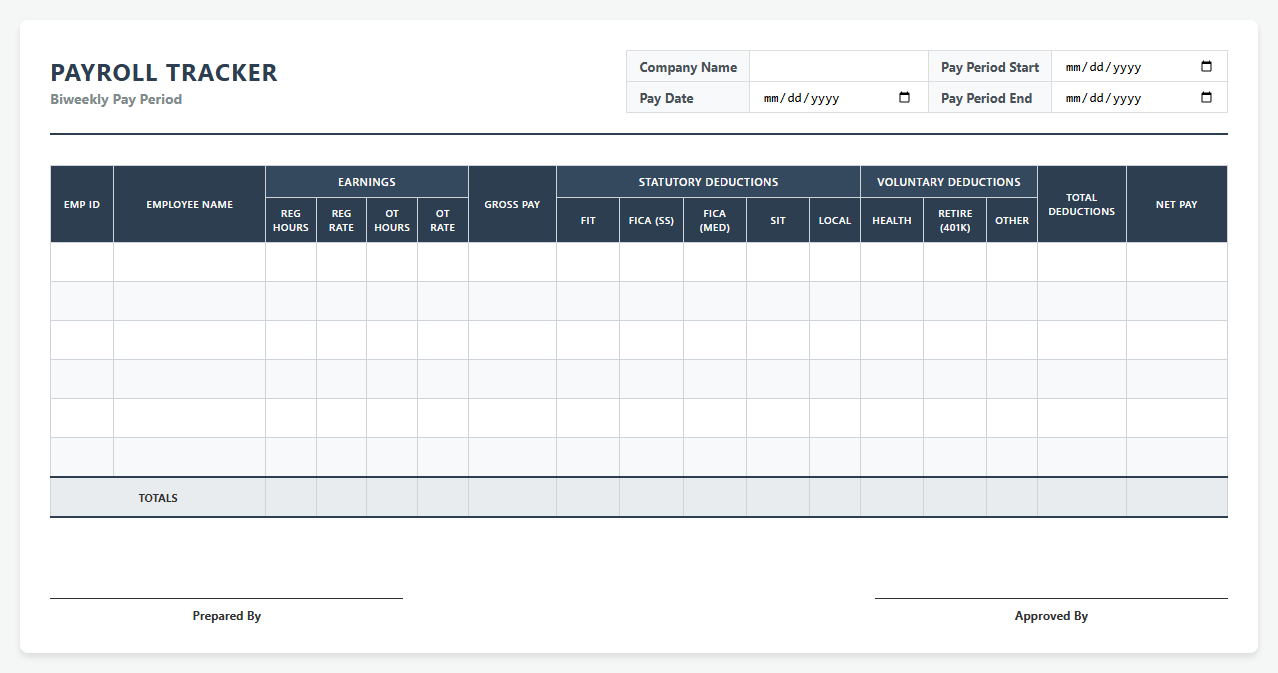Focus the Pay Period End date field
This screenshot has height=673, width=1278.
[x=1139, y=98]
